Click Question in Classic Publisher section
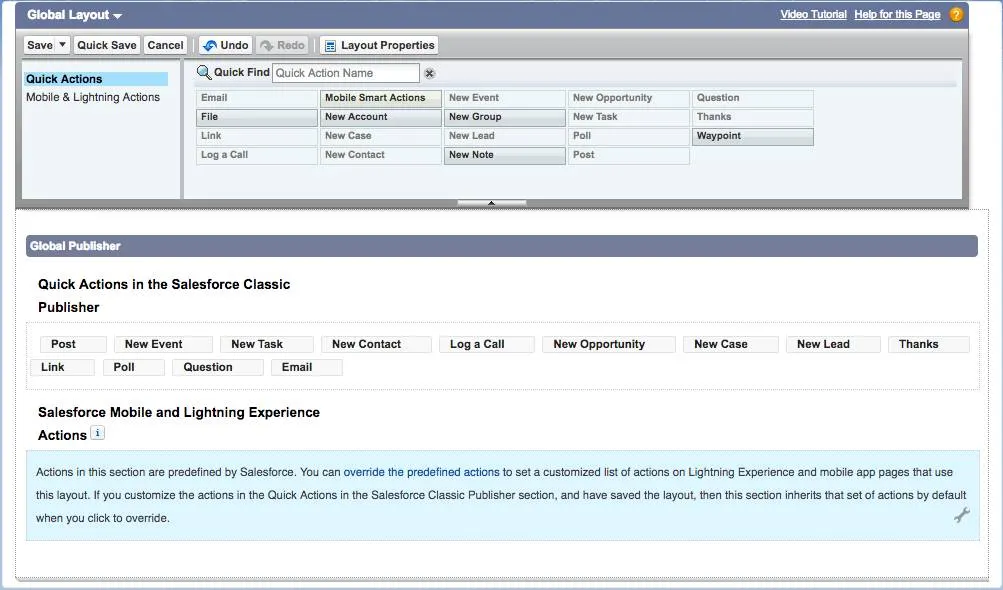This screenshot has height=590, width=1003. pos(217,367)
